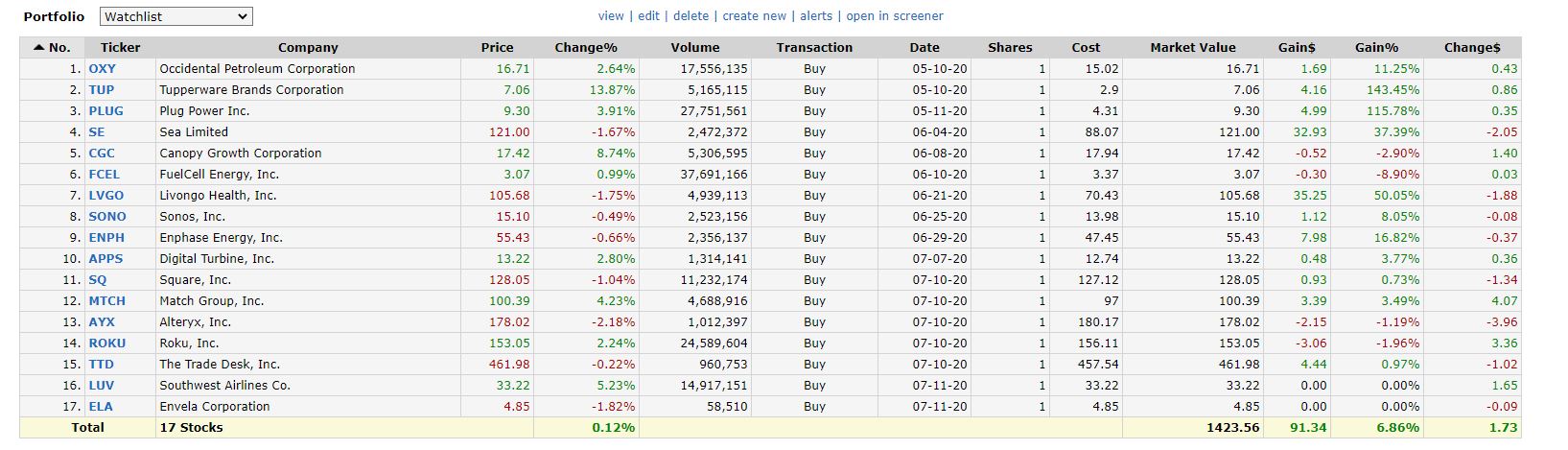Open the ELA ticker link
This screenshot has width=1568, height=450.
[x=101, y=407]
